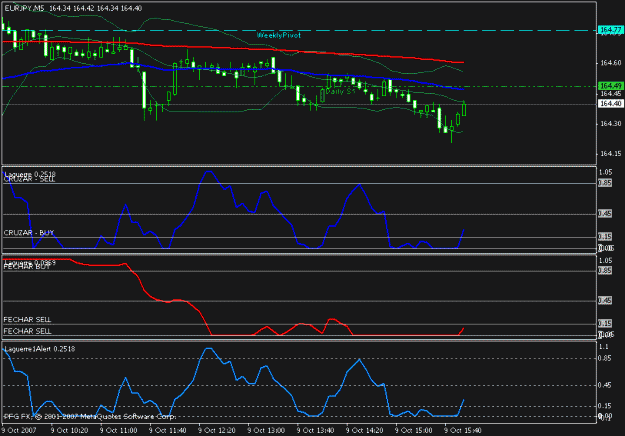
Task: Click the 0.85 scale value in Laguerre1Alert panel
Action: [x=605, y=358]
